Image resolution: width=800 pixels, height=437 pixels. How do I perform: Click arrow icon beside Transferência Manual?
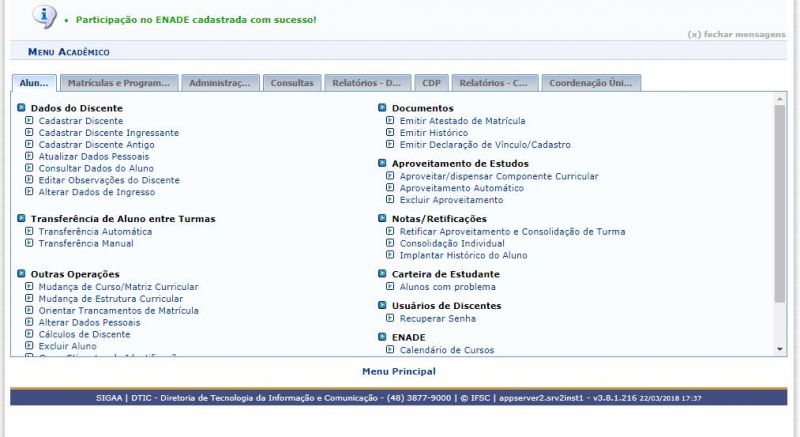coord(29,243)
